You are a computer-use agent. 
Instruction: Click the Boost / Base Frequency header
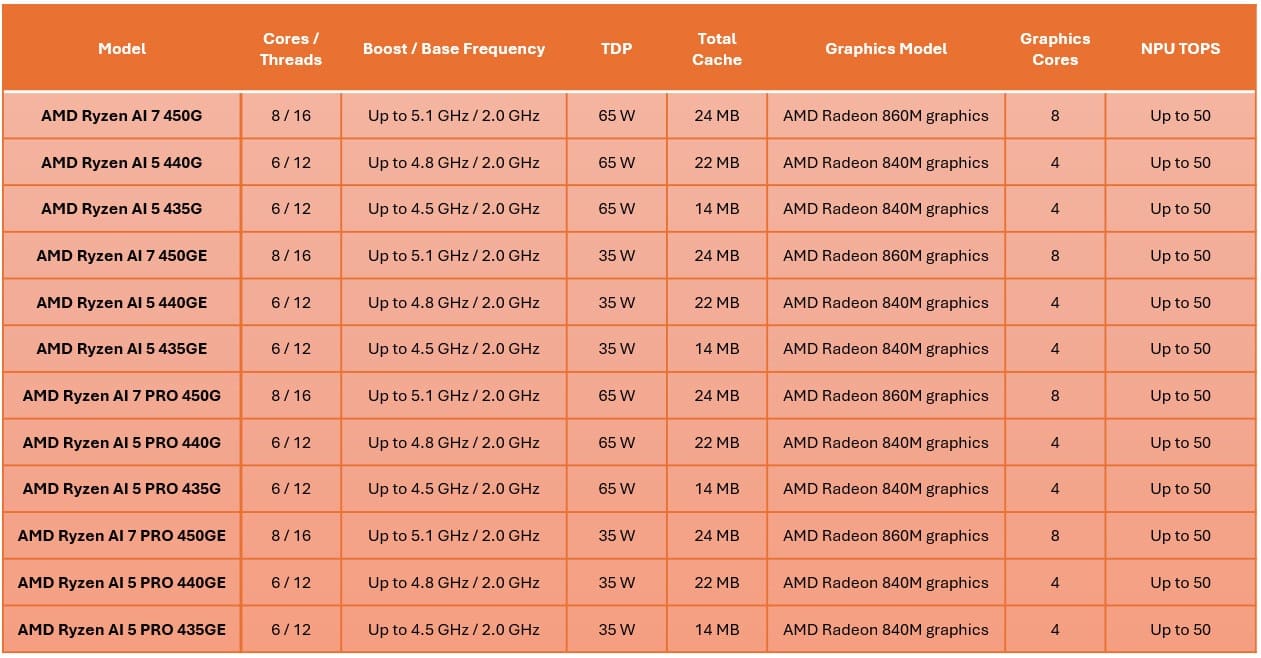tap(453, 49)
